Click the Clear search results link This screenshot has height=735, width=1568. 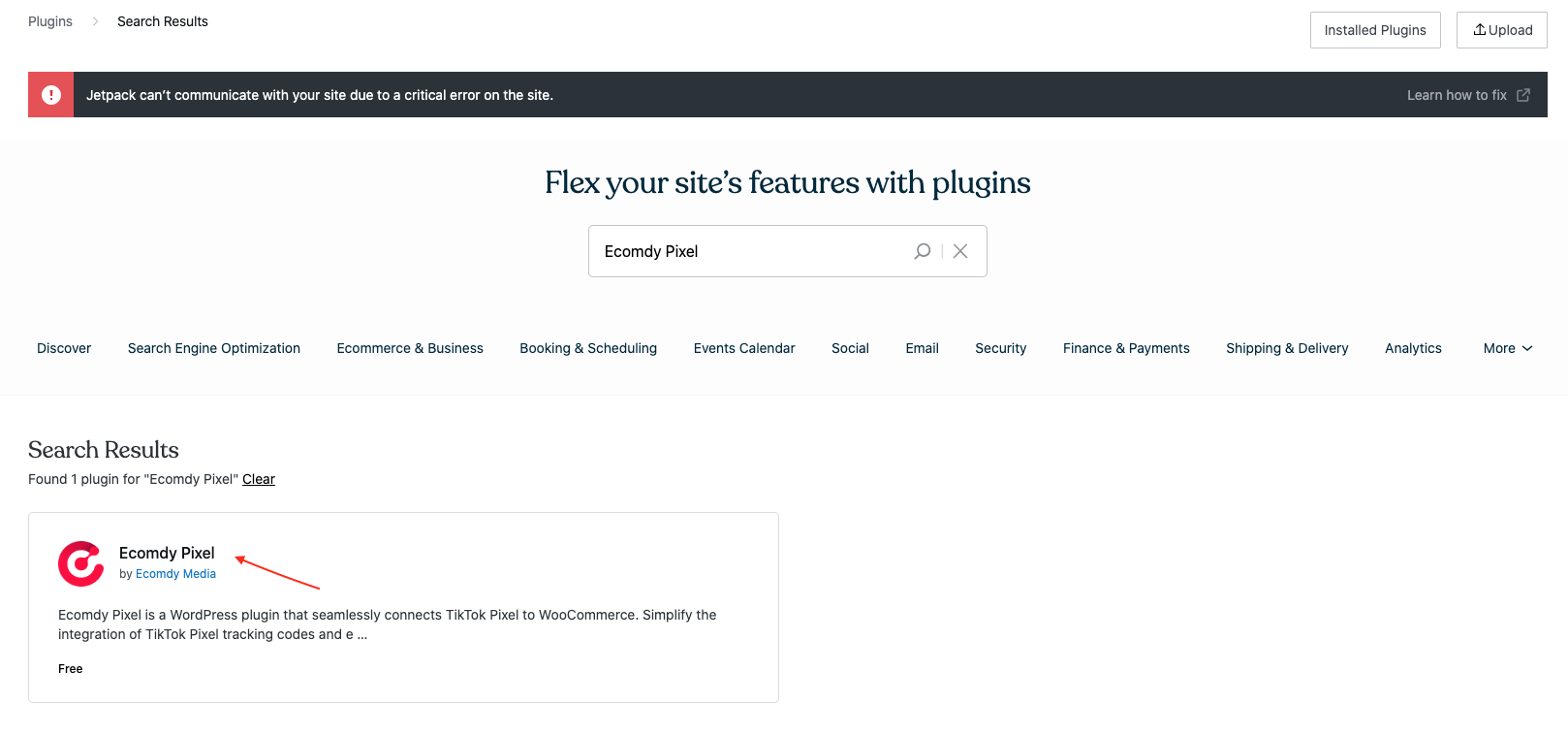coord(259,479)
